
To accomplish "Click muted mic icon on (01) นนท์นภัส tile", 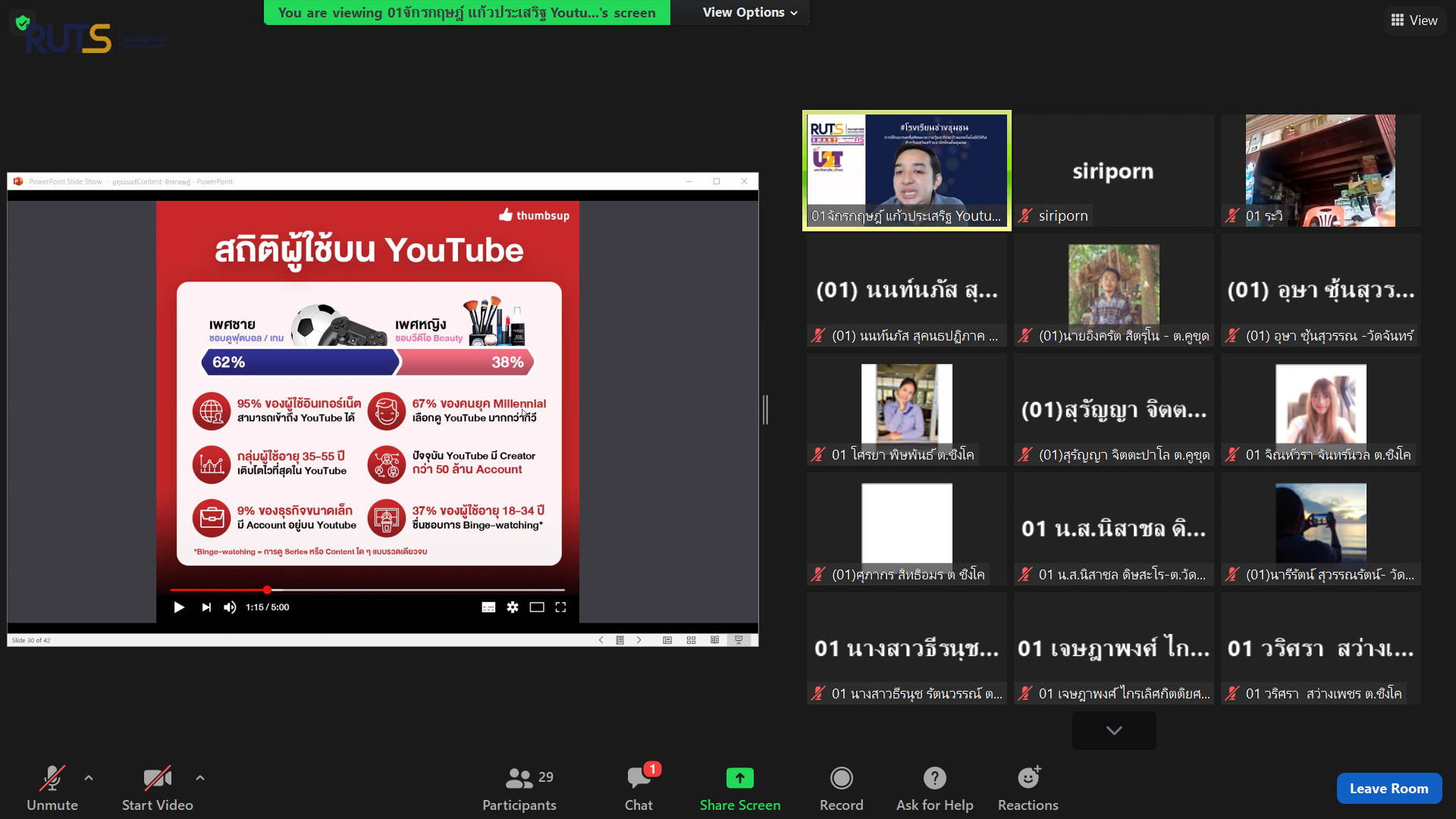I will pos(818,335).
